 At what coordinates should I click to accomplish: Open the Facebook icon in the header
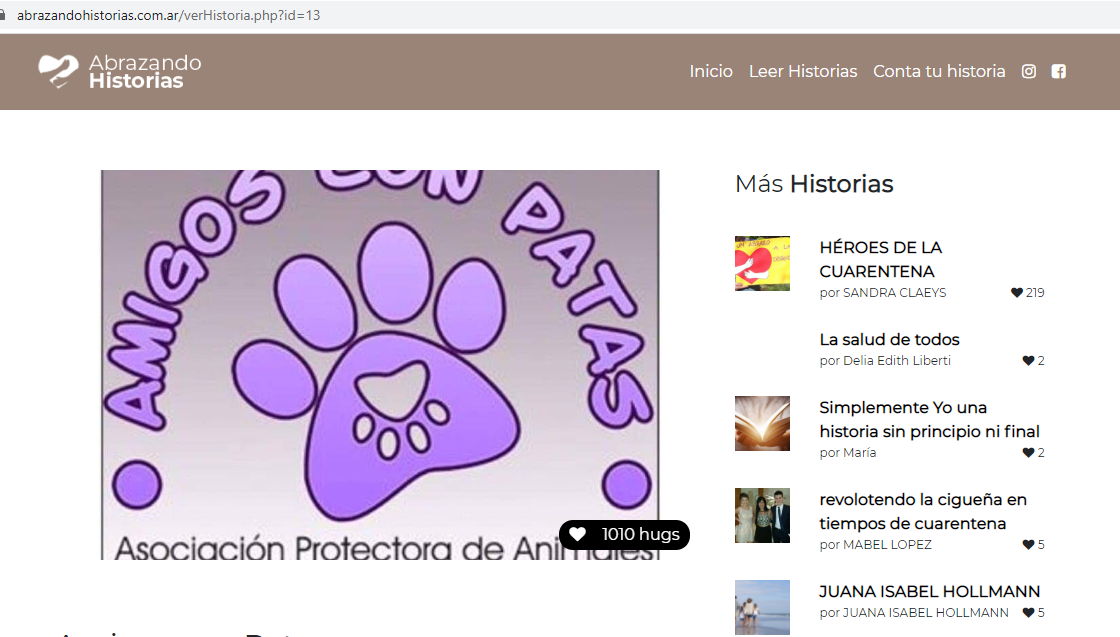[1058, 71]
